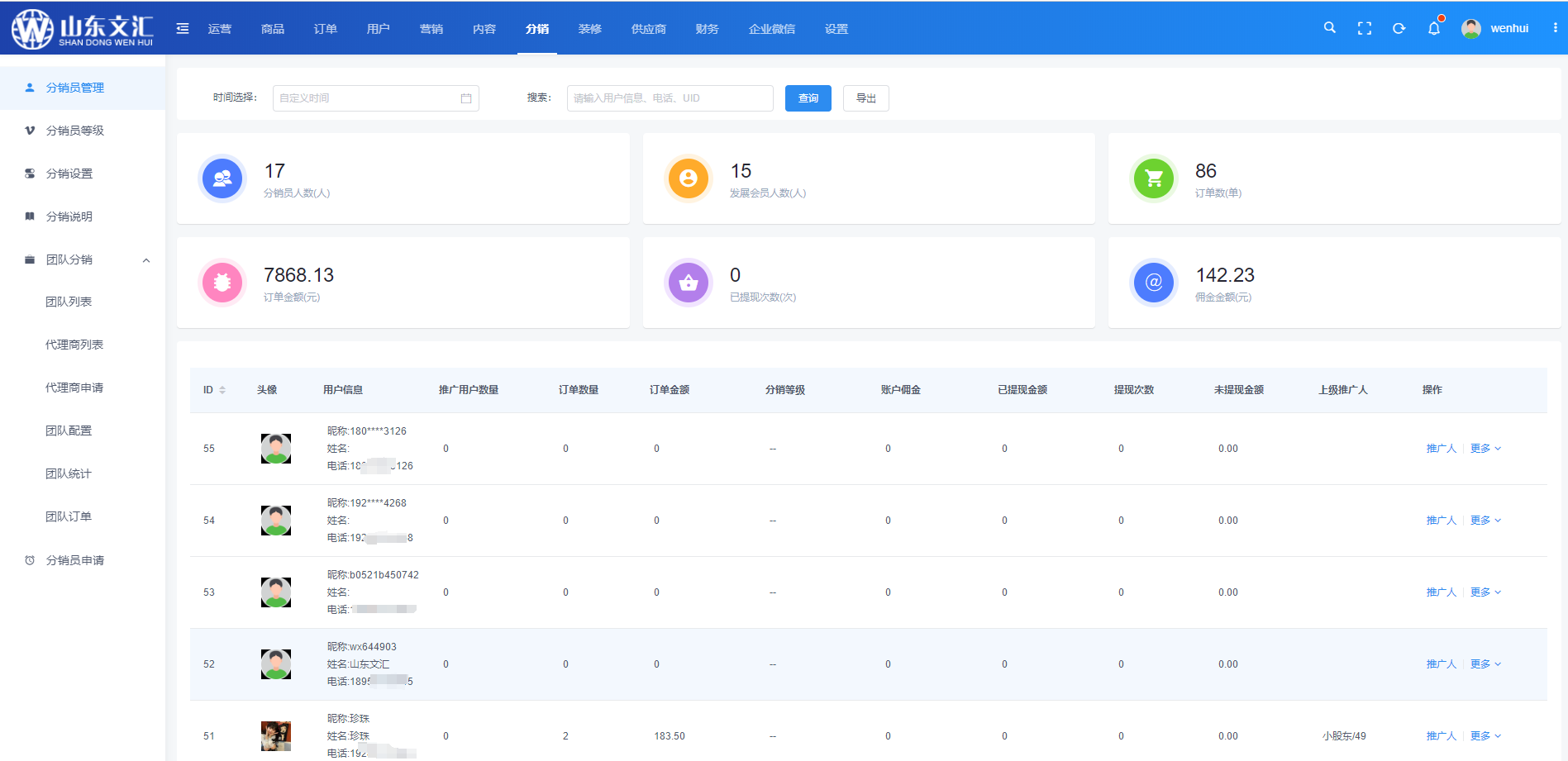The height and width of the screenshot is (761, 1568).
Task: Click nickname 昵称:wx644903 text
Action: [x=362, y=647]
